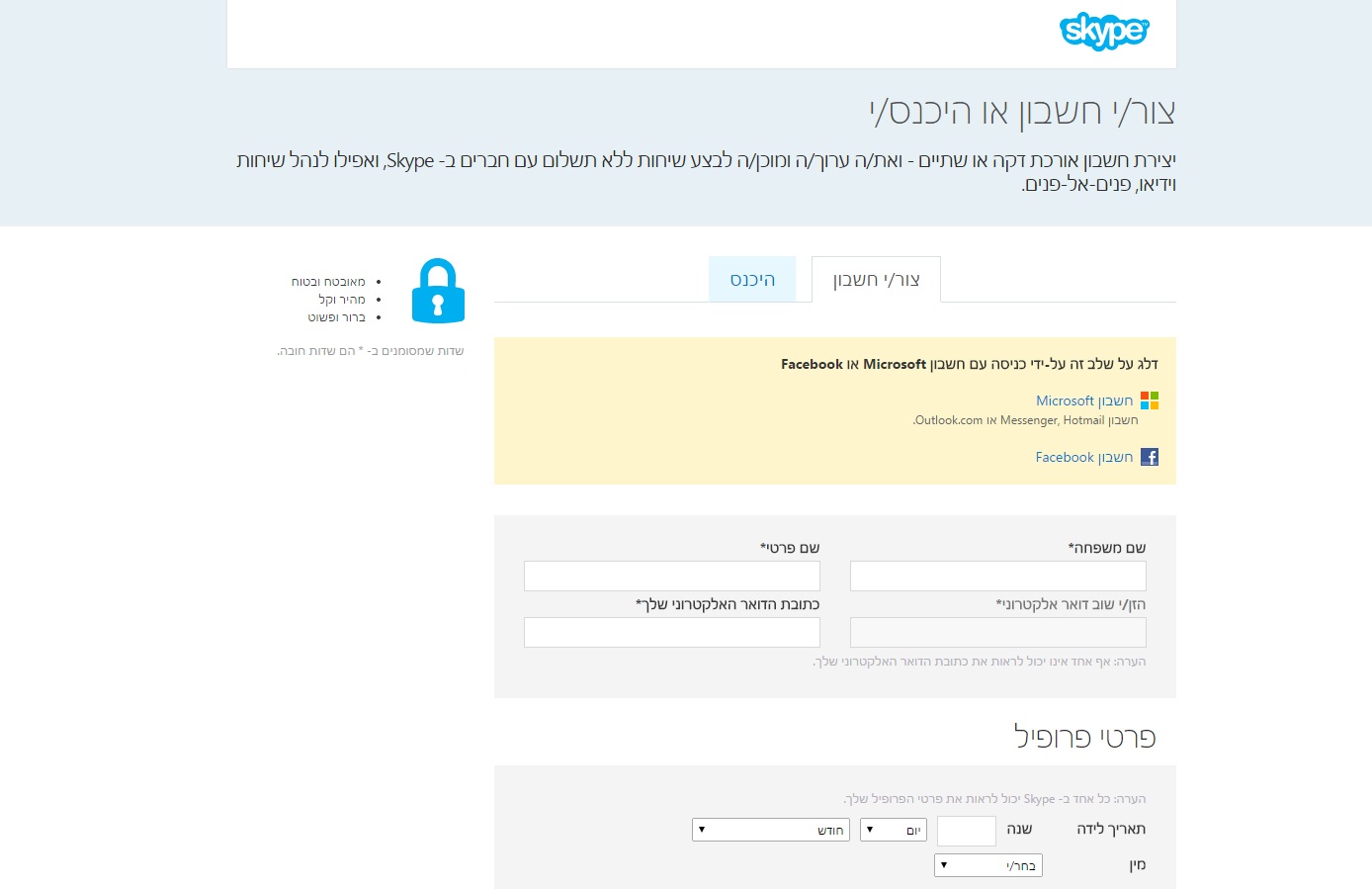Expand the חודש (month) dropdown

[770, 830]
